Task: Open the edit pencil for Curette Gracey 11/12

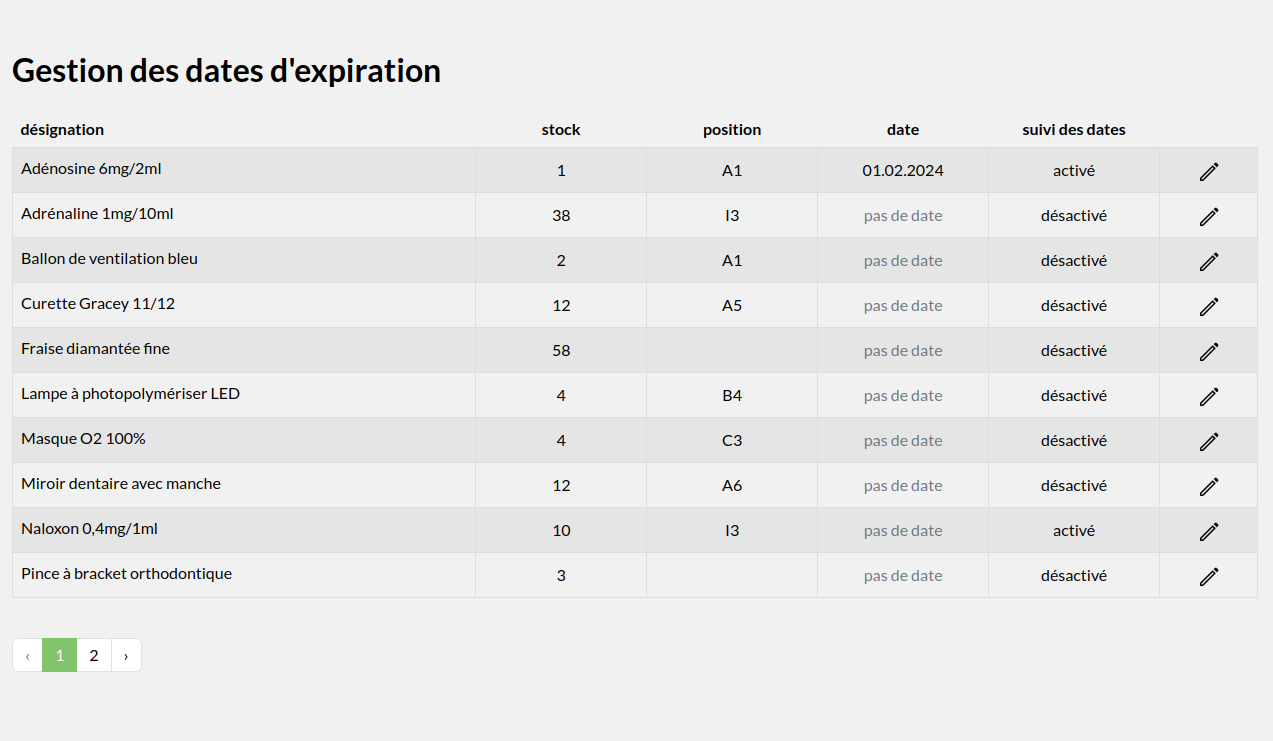Action: click(1209, 306)
